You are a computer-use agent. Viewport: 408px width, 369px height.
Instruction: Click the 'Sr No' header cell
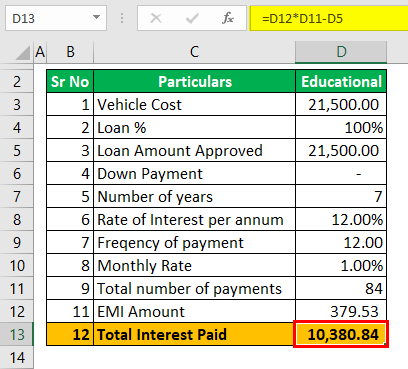[70, 81]
